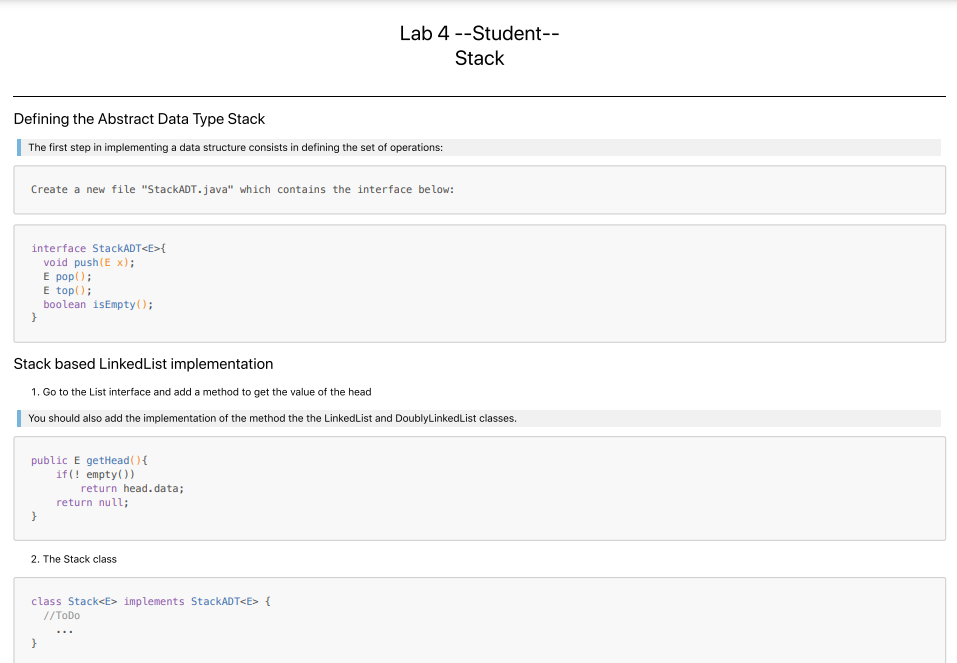Click the "2. The Stack class" step text
Image resolution: width=957 pixels, height=663 pixels.
[74, 559]
